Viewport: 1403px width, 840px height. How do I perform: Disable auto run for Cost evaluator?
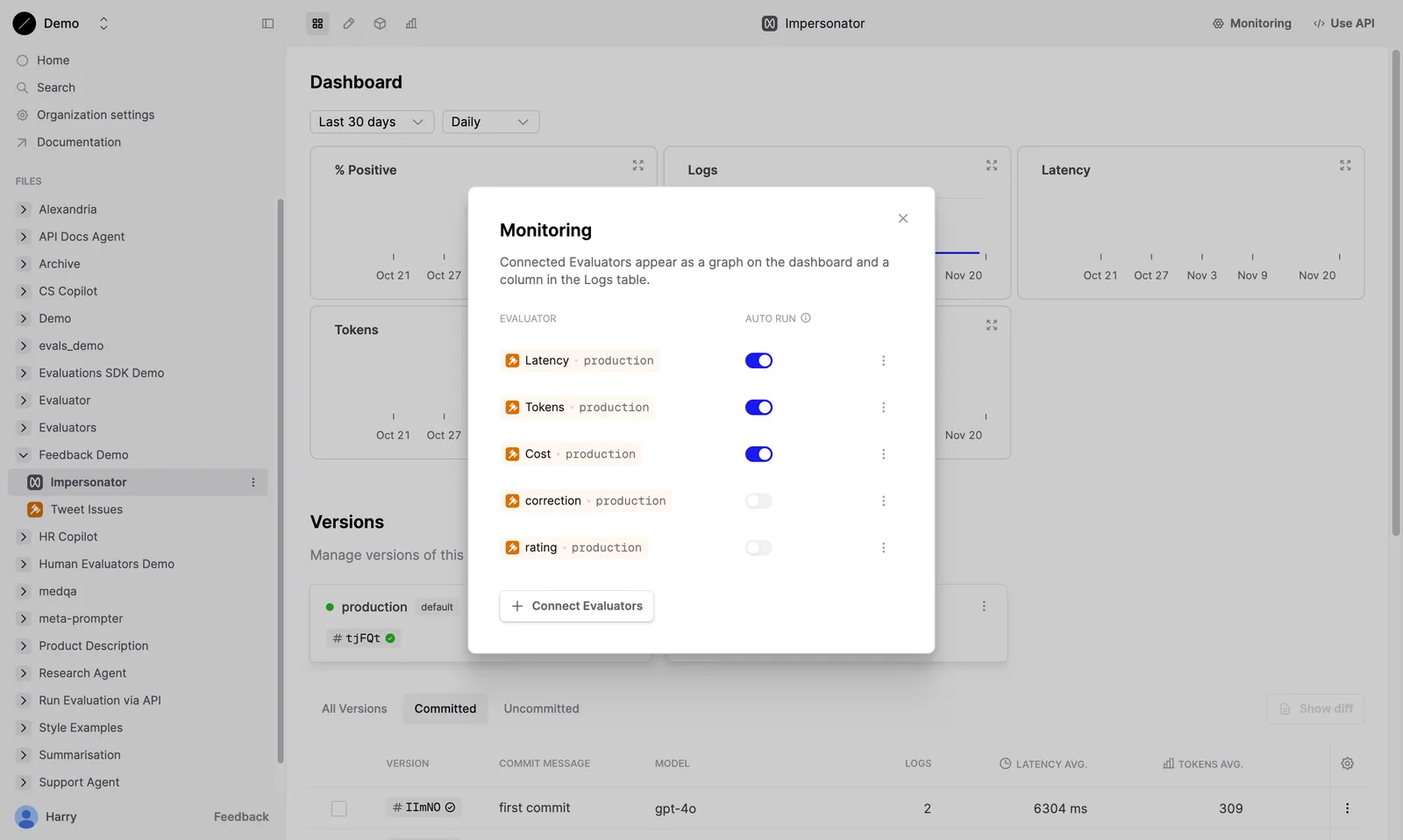[758, 454]
